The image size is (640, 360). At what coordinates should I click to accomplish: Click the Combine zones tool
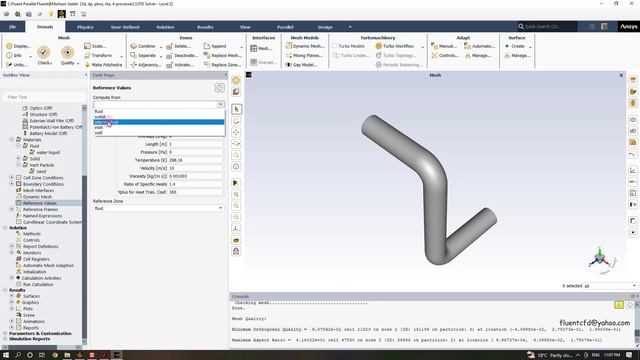pos(143,46)
